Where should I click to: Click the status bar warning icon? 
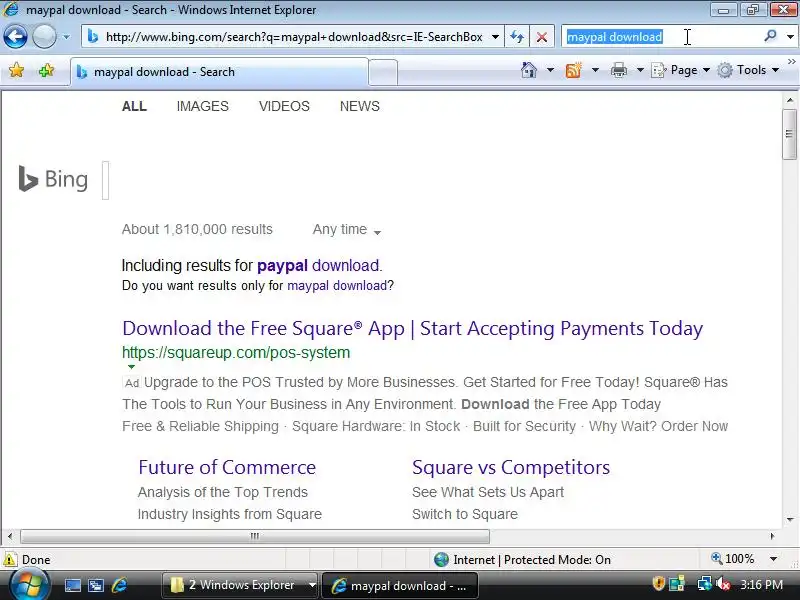(10, 559)
